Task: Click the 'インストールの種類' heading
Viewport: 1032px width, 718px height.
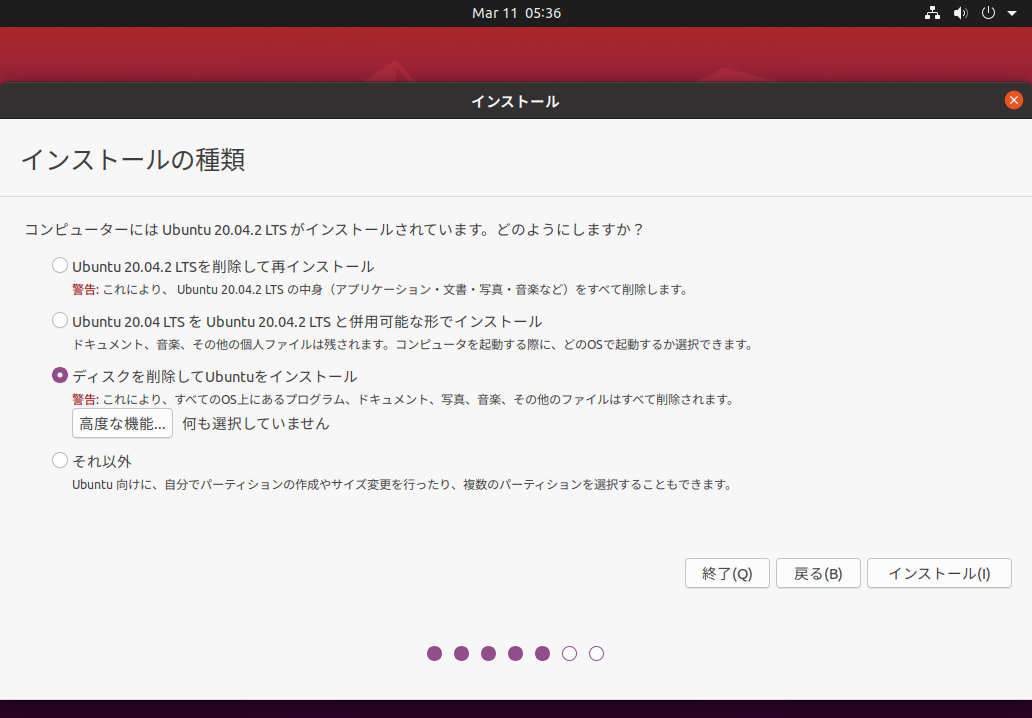Action: pos(134,160)
